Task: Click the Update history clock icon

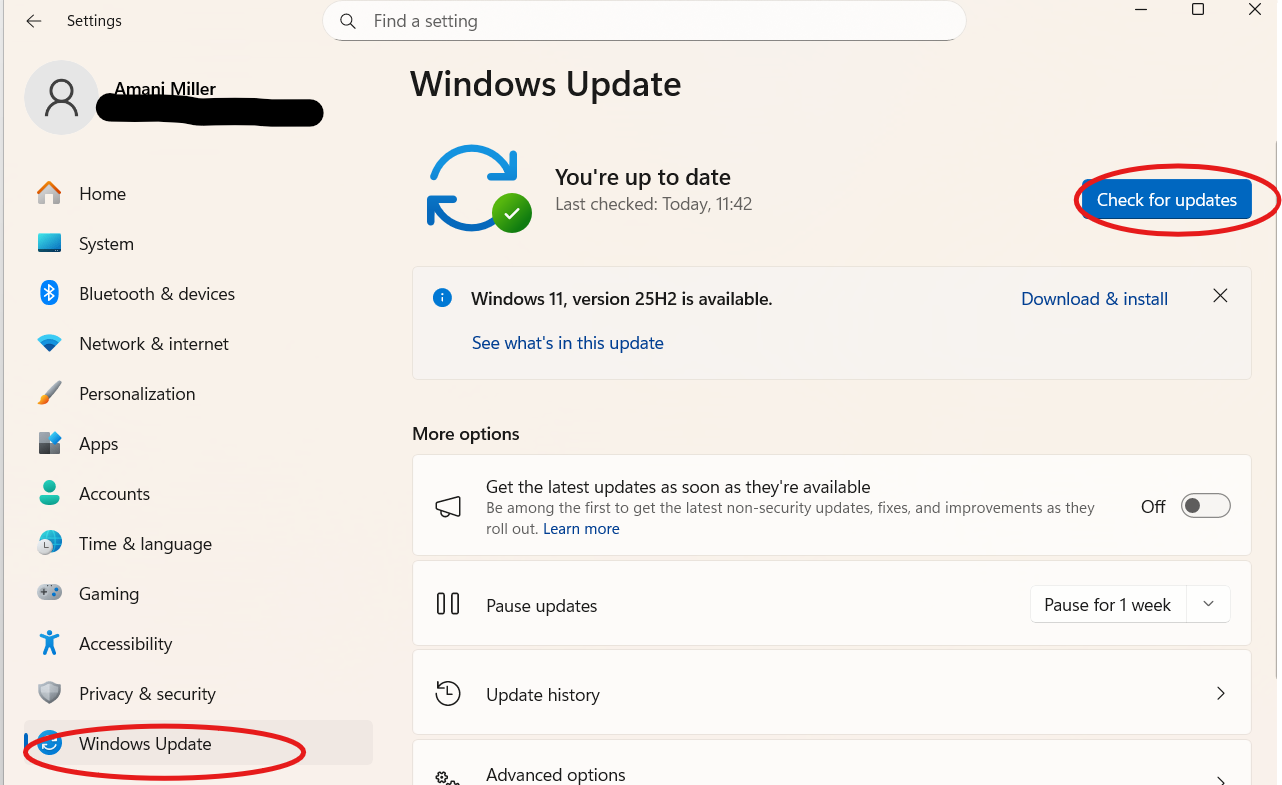Action: [448, 693]
